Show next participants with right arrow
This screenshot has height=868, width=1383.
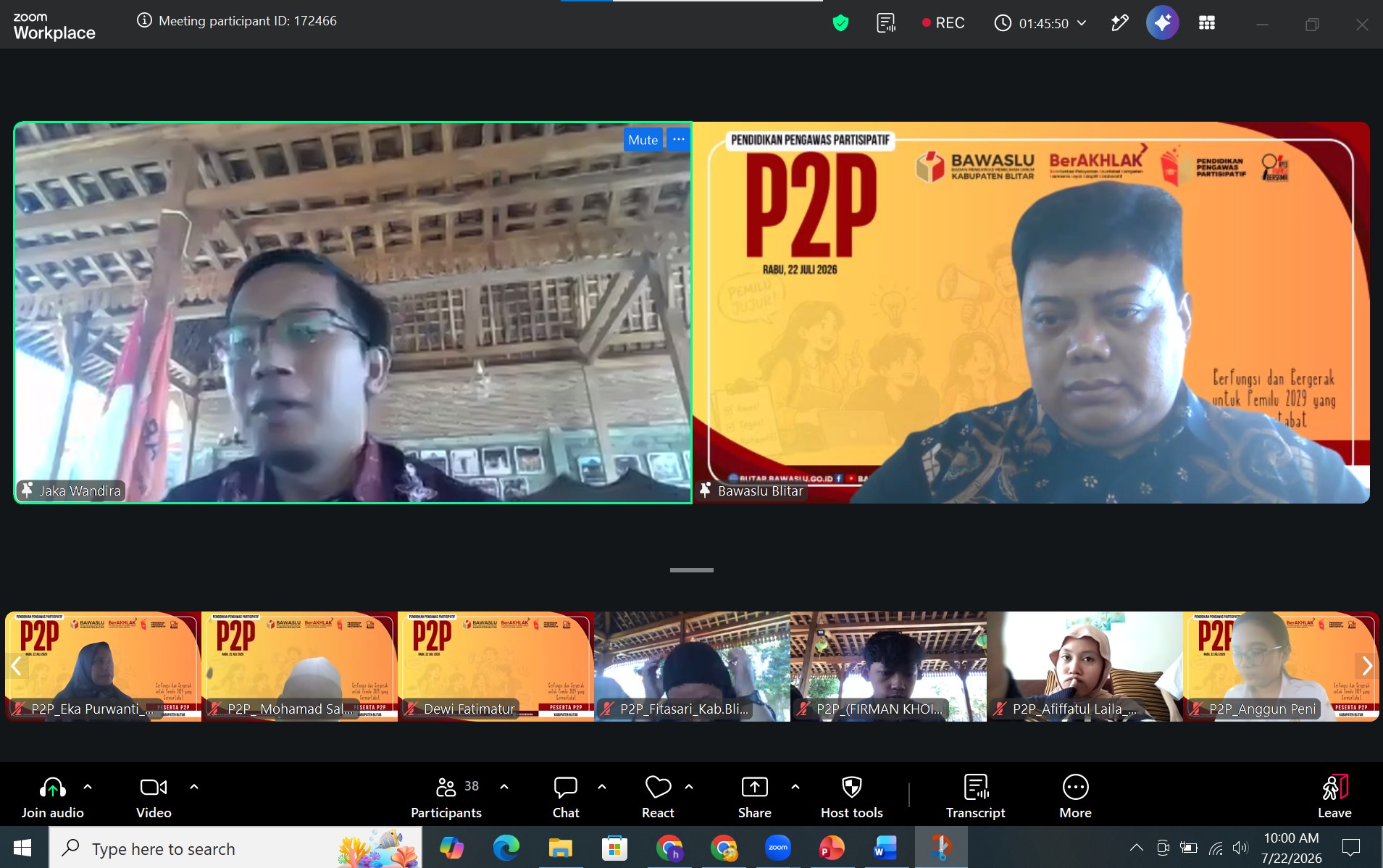tap(1366, 665)
